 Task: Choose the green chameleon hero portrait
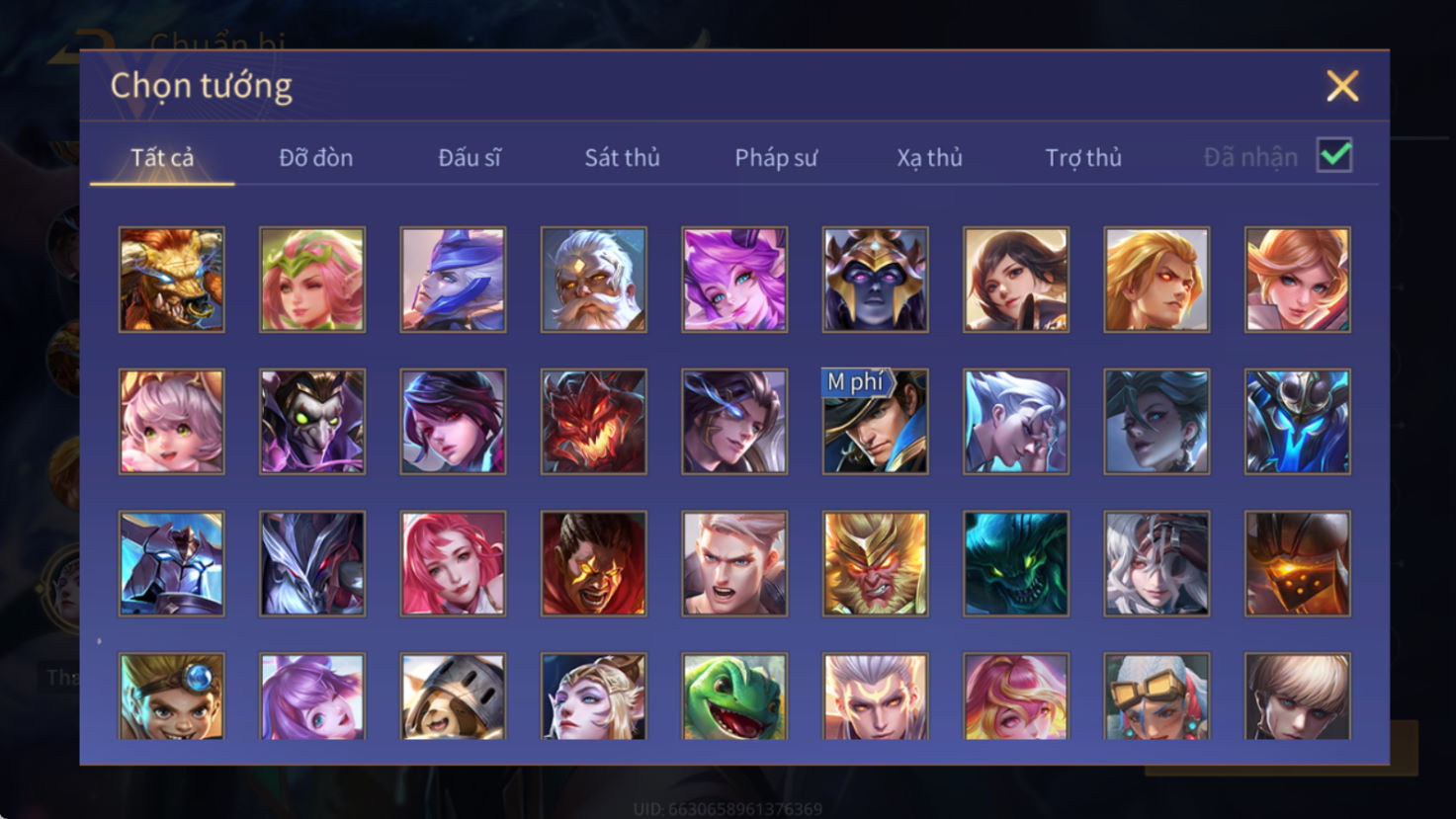click(734, 696)
